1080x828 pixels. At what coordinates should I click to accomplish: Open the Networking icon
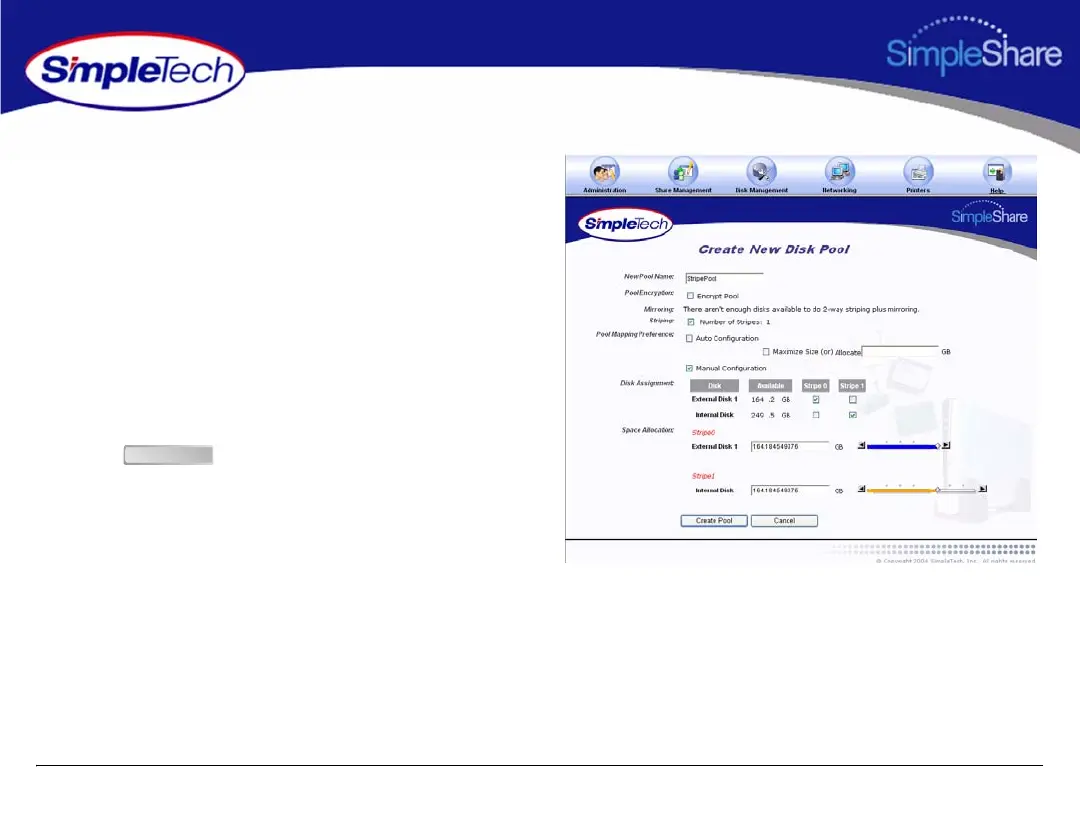coord(840,171)
